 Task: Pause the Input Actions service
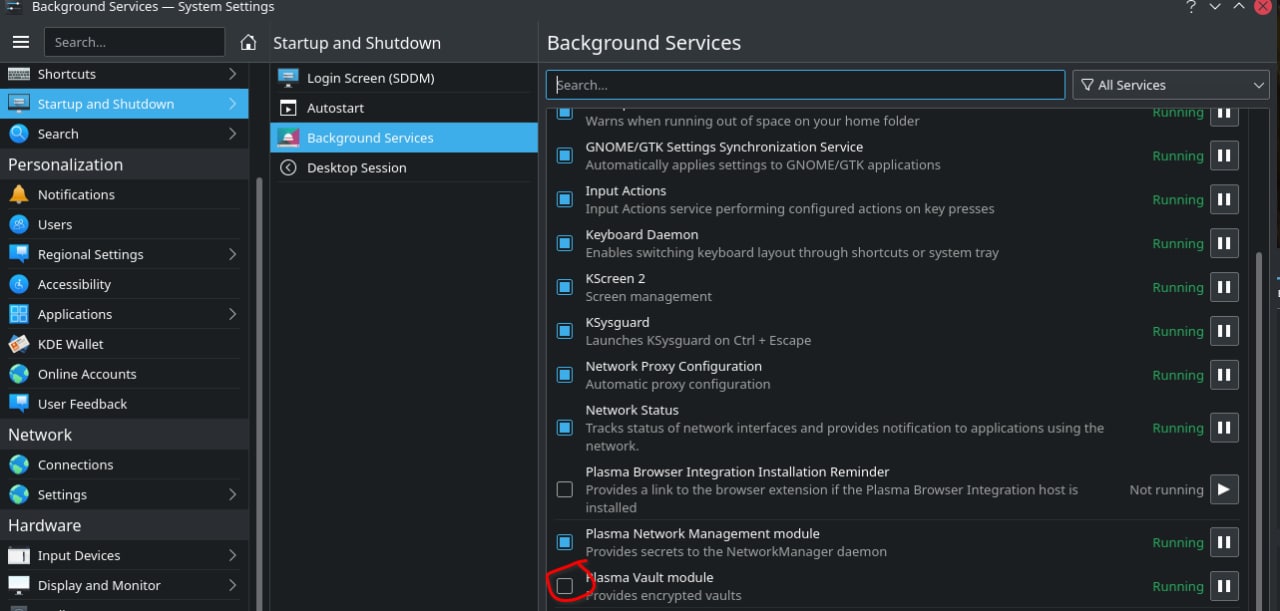tap(1224, 200)
